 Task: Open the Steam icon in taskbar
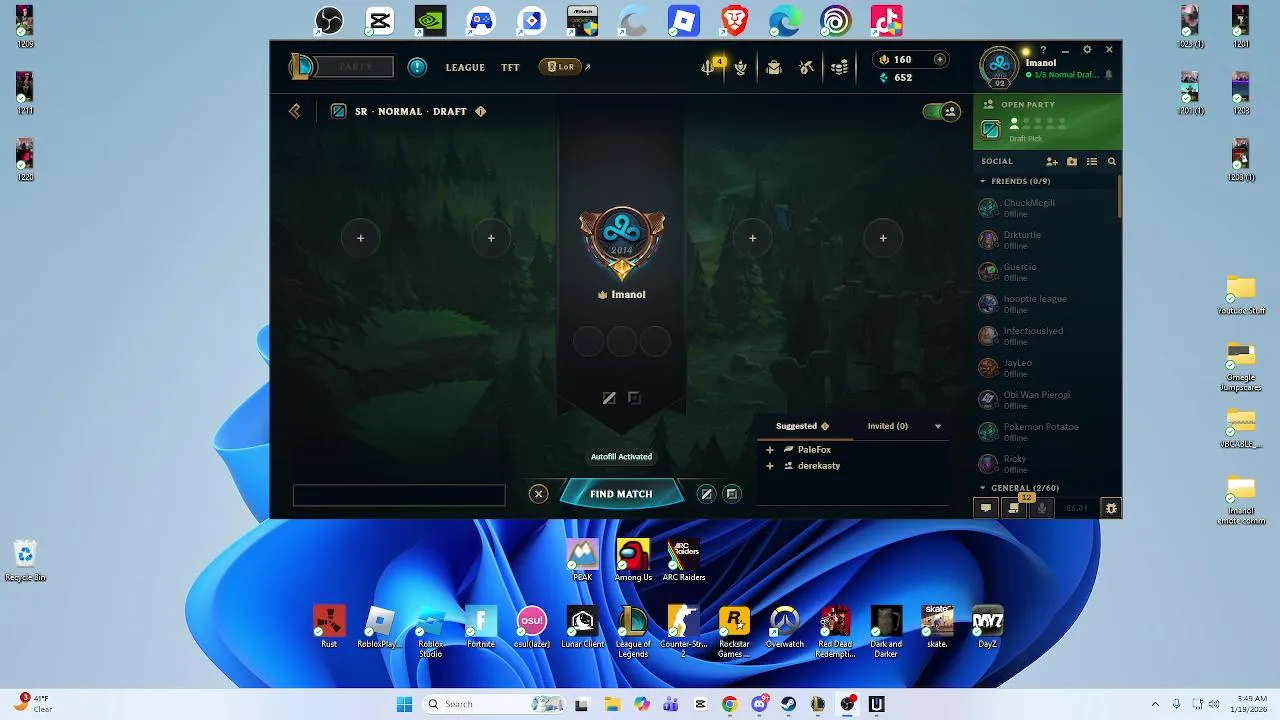tap(789, 704)
